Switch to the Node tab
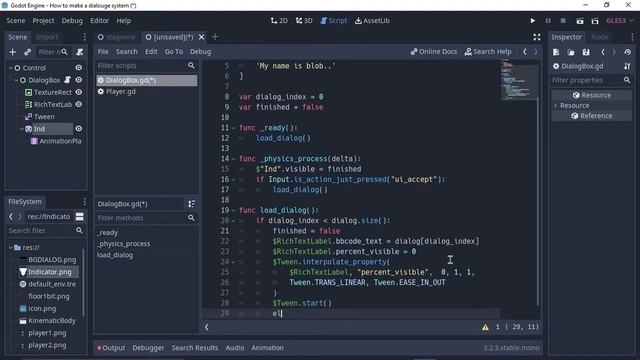Viewport: 640px width, 360px height. tap(600, 37)
